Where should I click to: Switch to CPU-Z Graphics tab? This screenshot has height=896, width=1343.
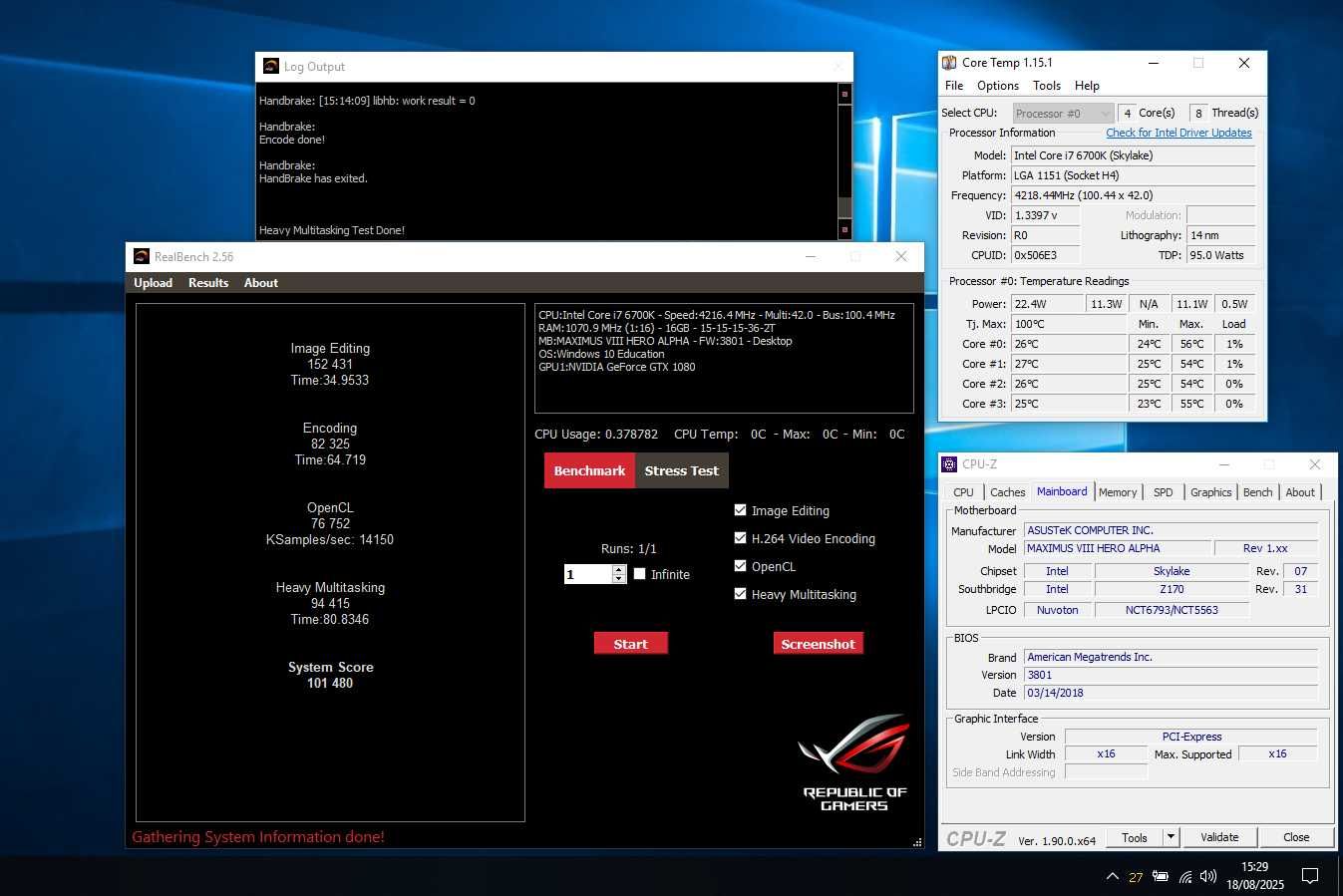(1210, 492)
